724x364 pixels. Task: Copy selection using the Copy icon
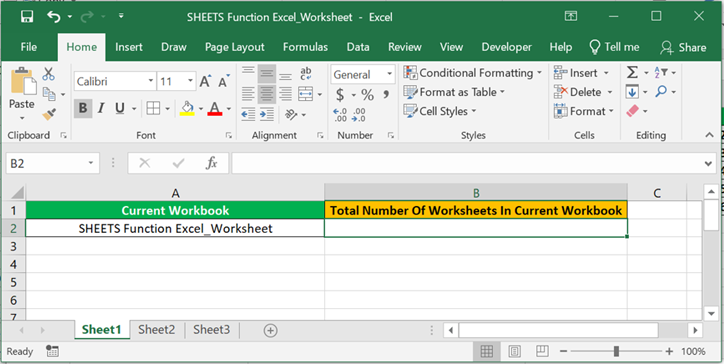click(49, 94)
